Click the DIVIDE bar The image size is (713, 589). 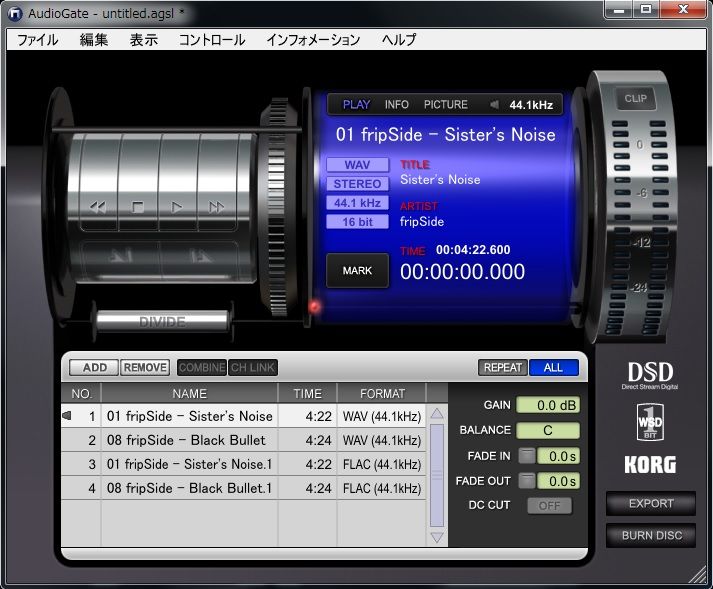(162, 322)
